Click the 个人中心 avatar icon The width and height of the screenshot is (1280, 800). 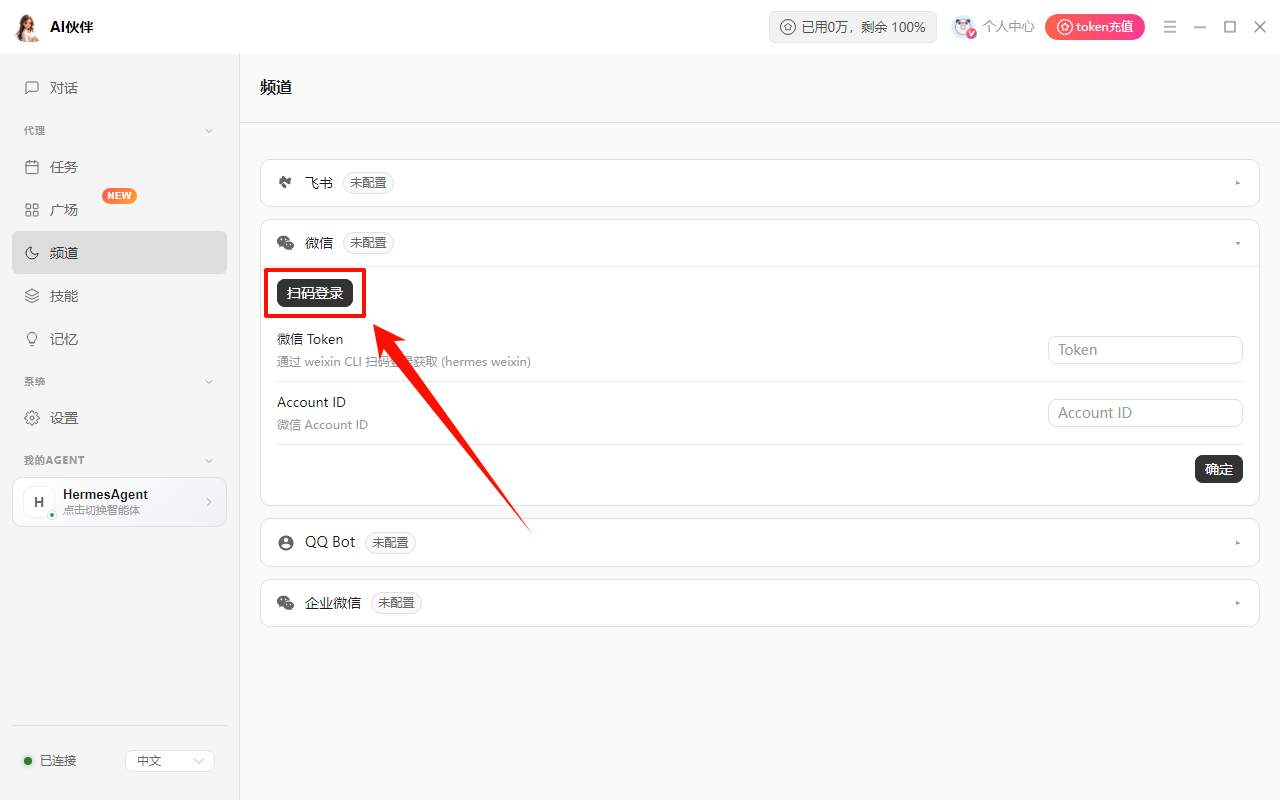(964, 27)
